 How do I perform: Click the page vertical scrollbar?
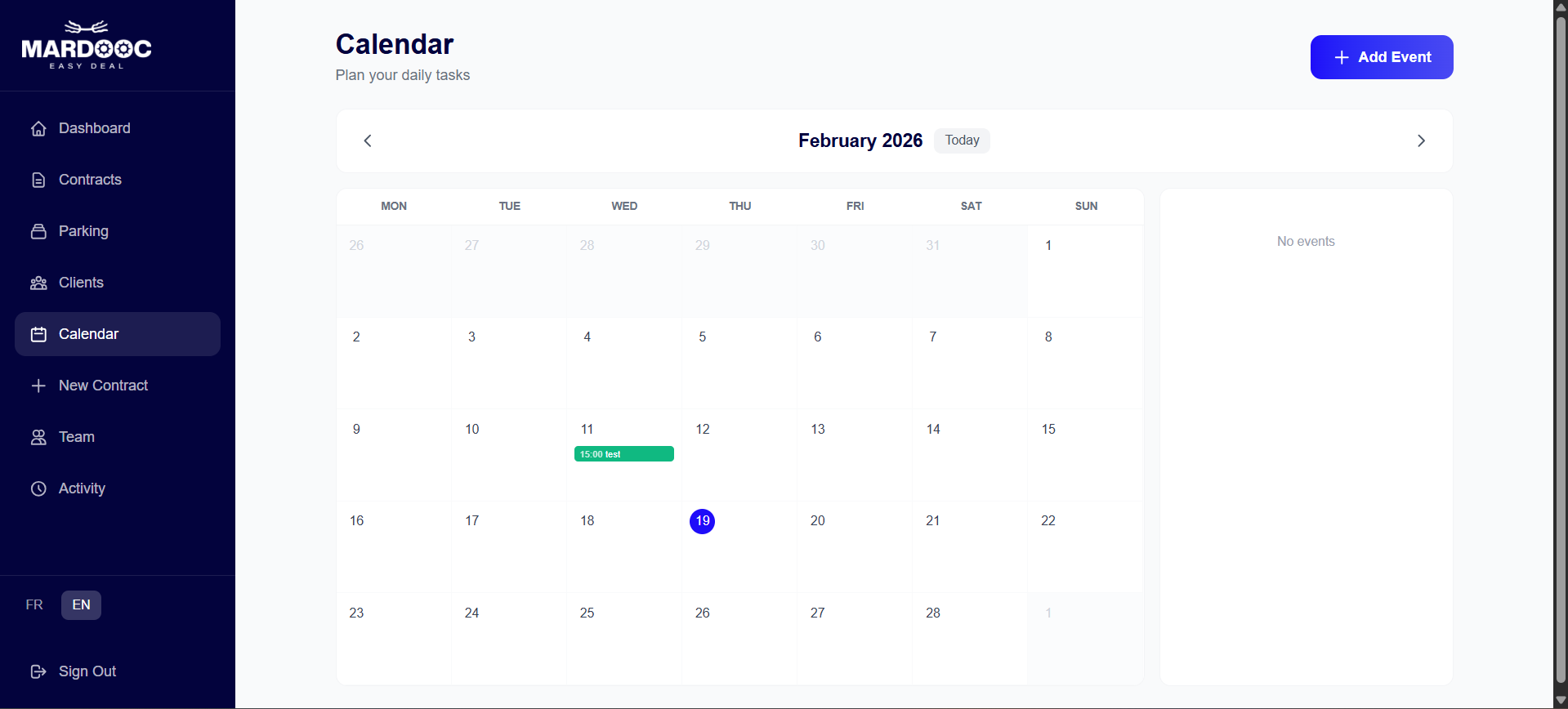coord(1561,351)
